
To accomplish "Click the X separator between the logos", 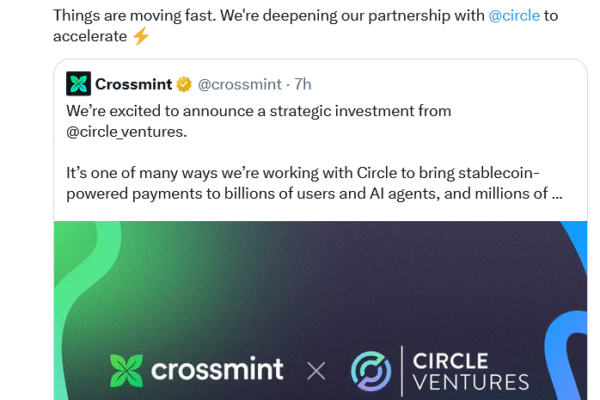I will [x=316, y=372].
